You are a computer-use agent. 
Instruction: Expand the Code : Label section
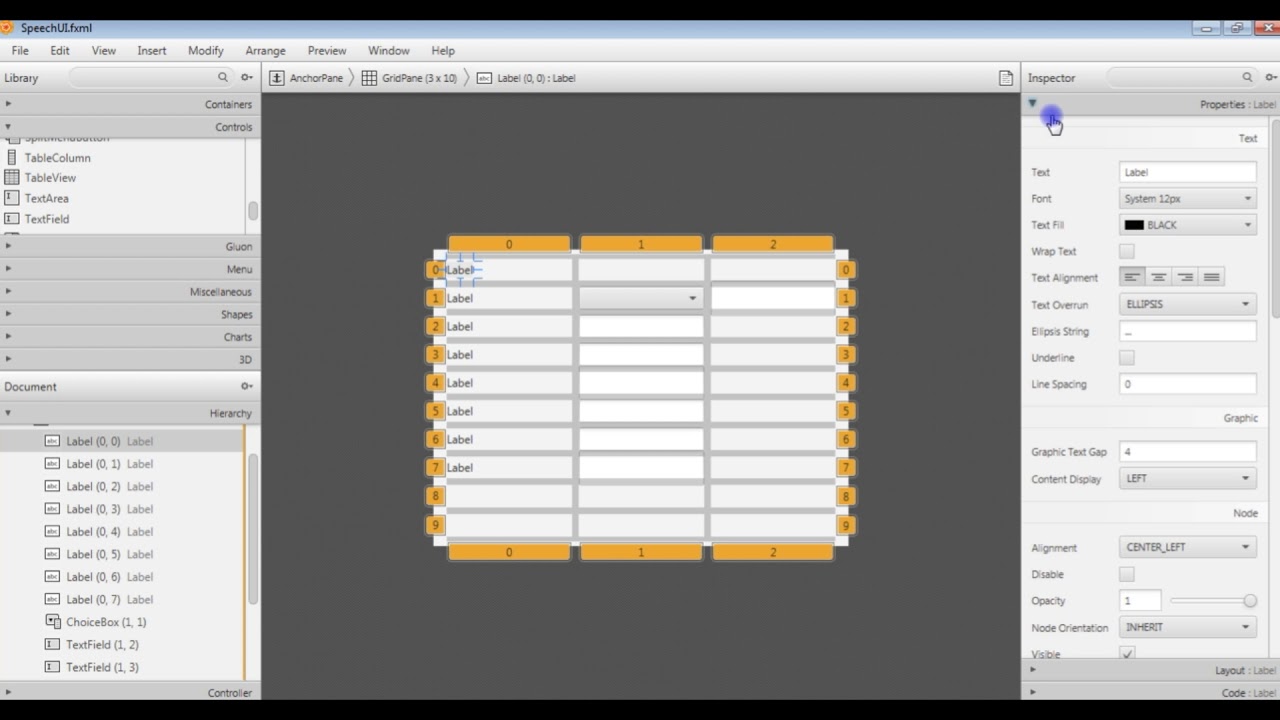pyautogui.click(x=1150, y=692)
